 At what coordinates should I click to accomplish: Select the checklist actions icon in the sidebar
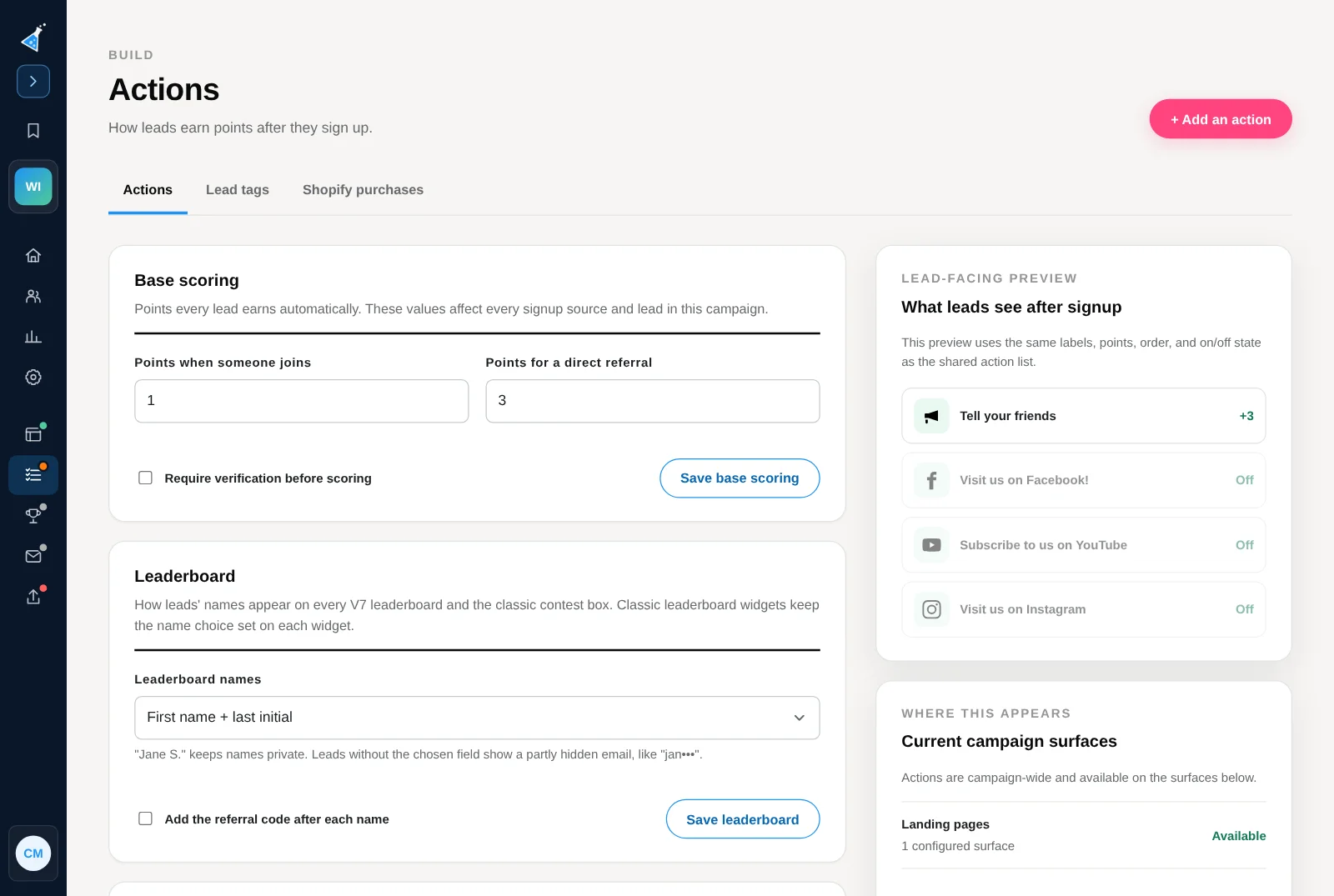pos(33,475)
